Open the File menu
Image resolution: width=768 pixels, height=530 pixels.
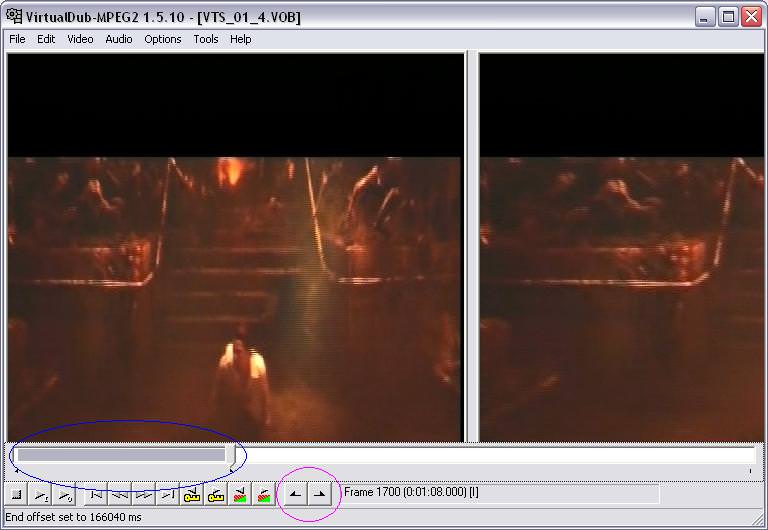17,39
